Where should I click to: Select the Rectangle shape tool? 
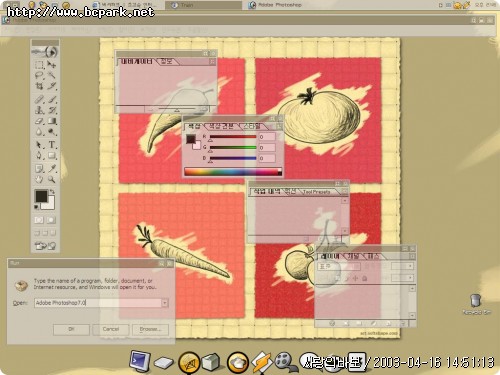[51, 156]
